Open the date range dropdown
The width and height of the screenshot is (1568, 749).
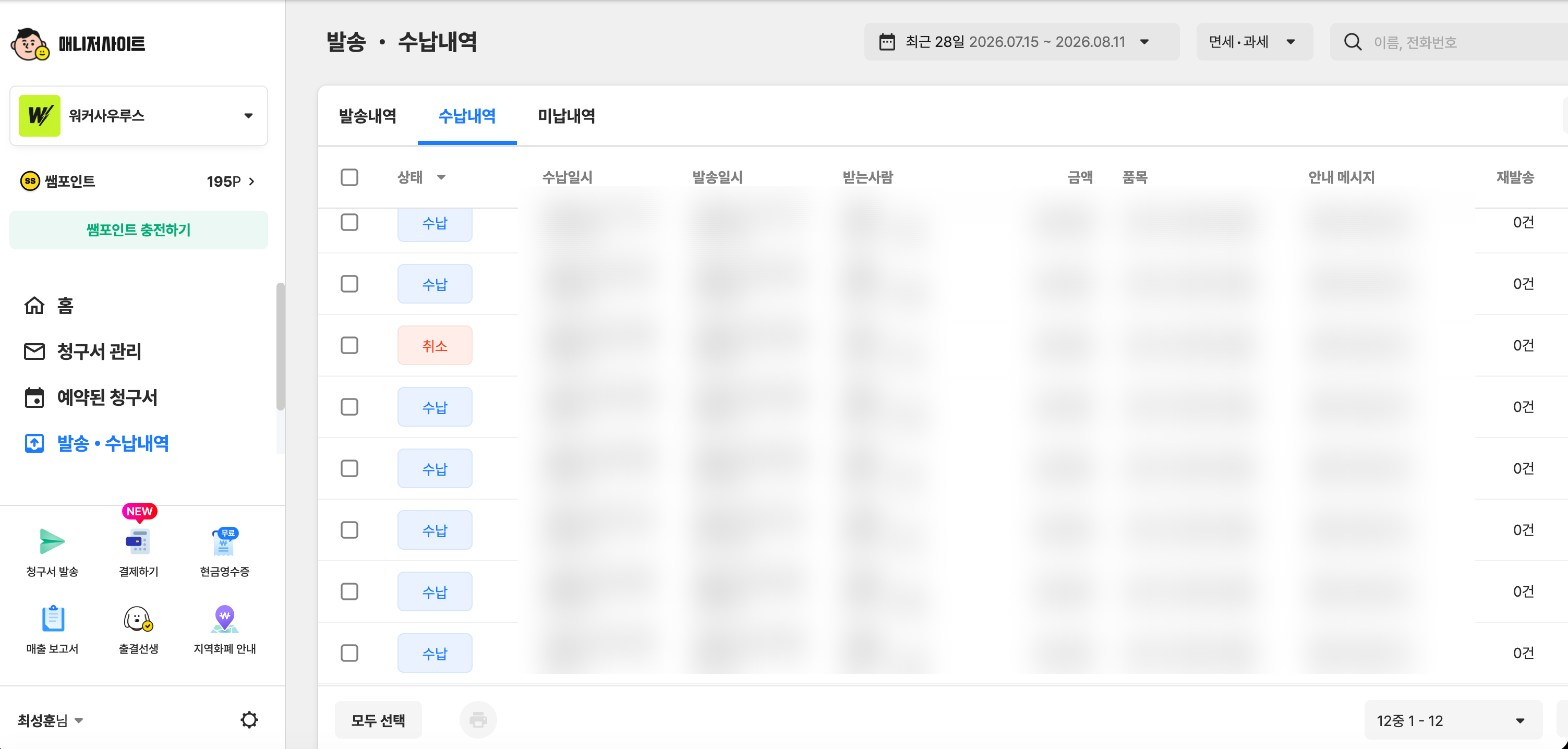click(x=1022, y=42)
